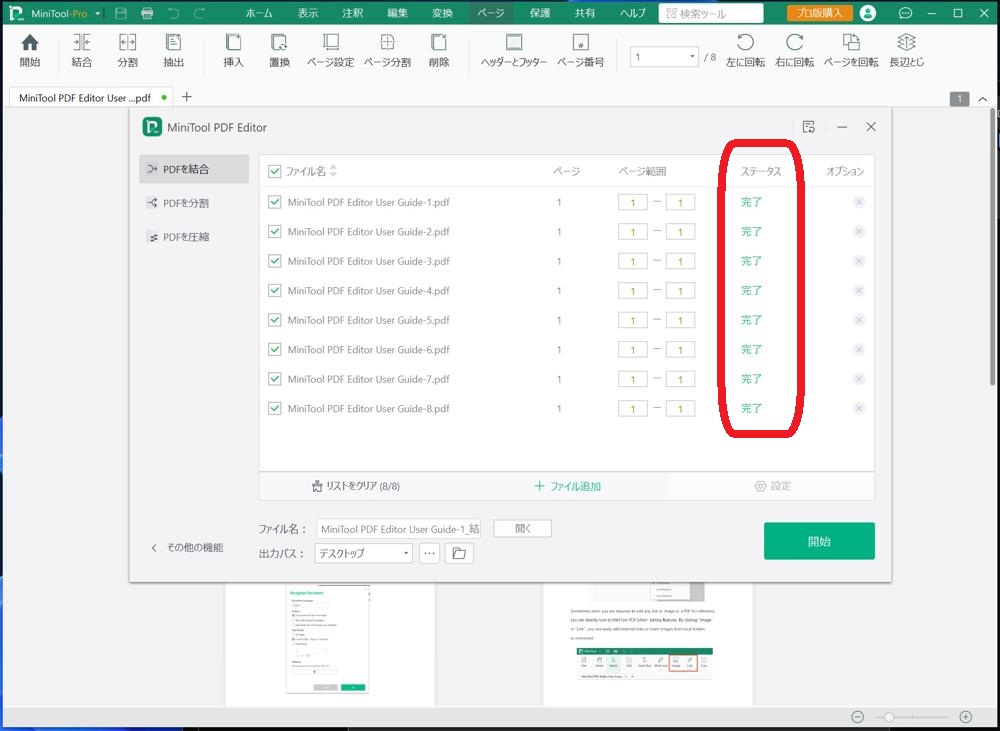Image resolution: width=1000 pixels, height=731 pixels.
Task: Collapse the ribbon with the chevron
Action: (983, 99)
